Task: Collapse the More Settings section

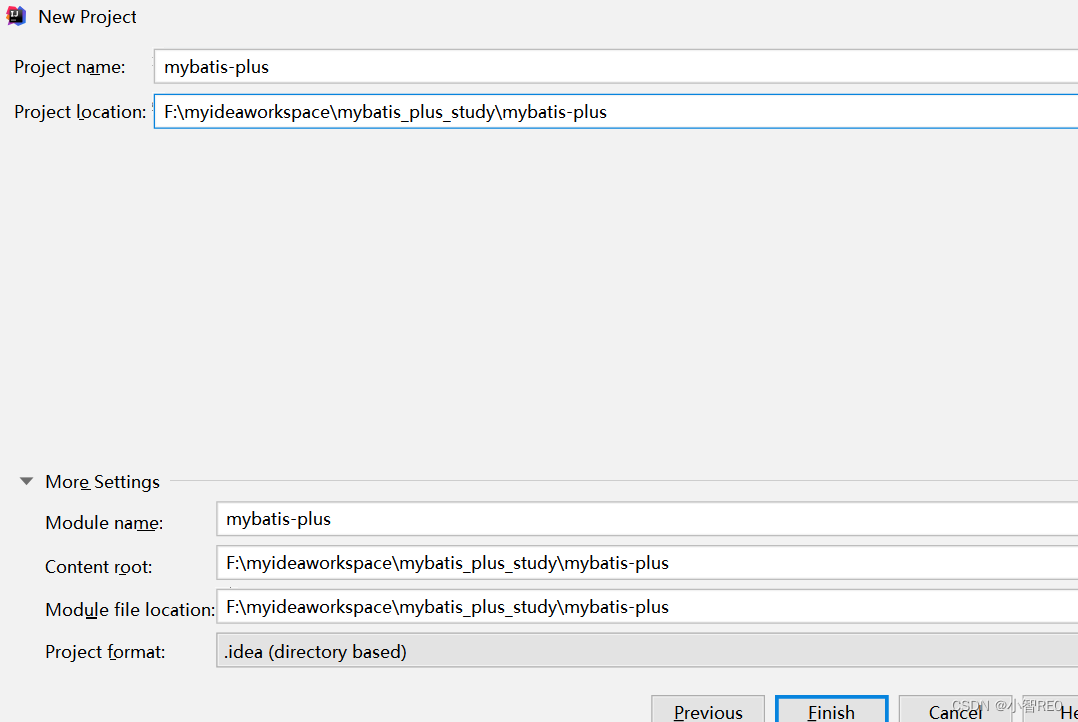Action: click(26, 481)
